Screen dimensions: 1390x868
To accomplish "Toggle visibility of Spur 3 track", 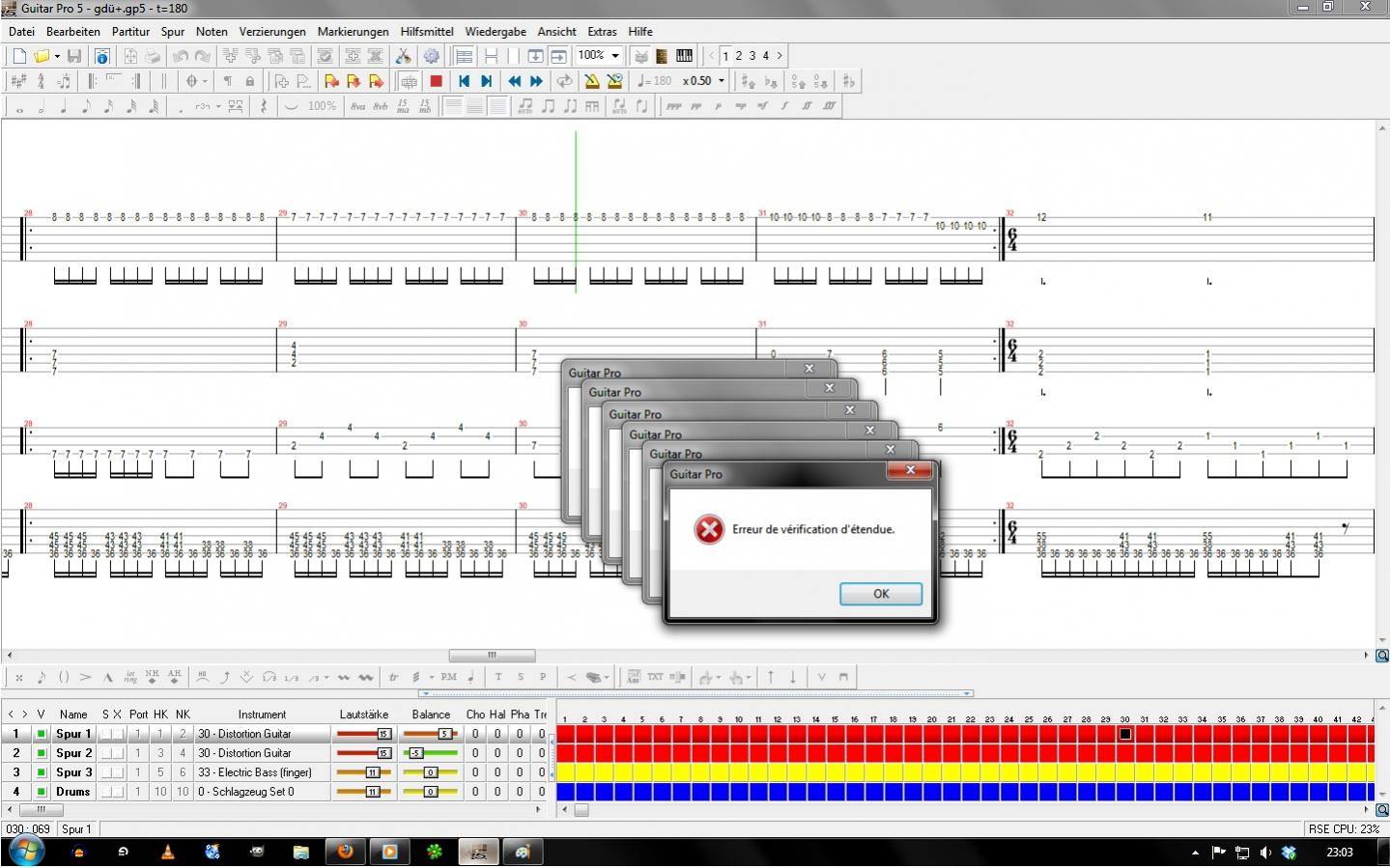I will click(x=41, y=772).
